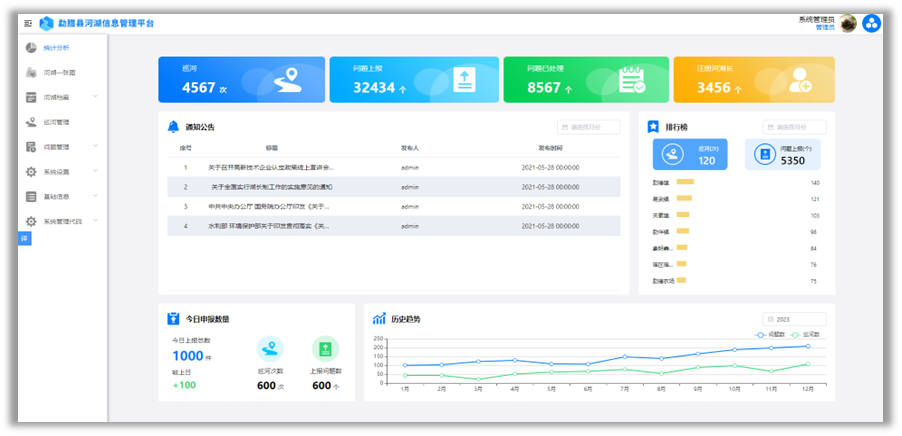The image size is (902, 436).
Task: Click the blue circular icon beside avatar
Action: pyautogui.click(x=871, y=24)
